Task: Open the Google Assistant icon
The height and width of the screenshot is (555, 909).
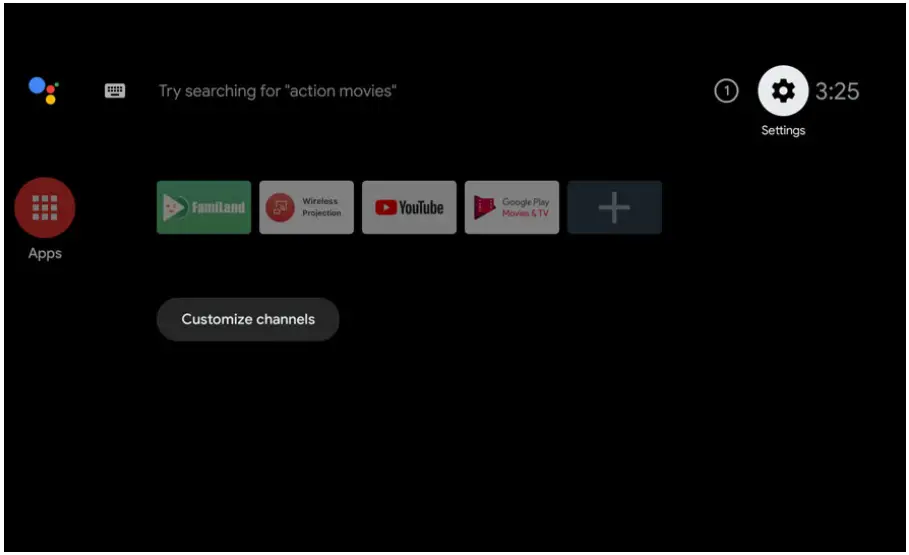Action: coord(43,90)
